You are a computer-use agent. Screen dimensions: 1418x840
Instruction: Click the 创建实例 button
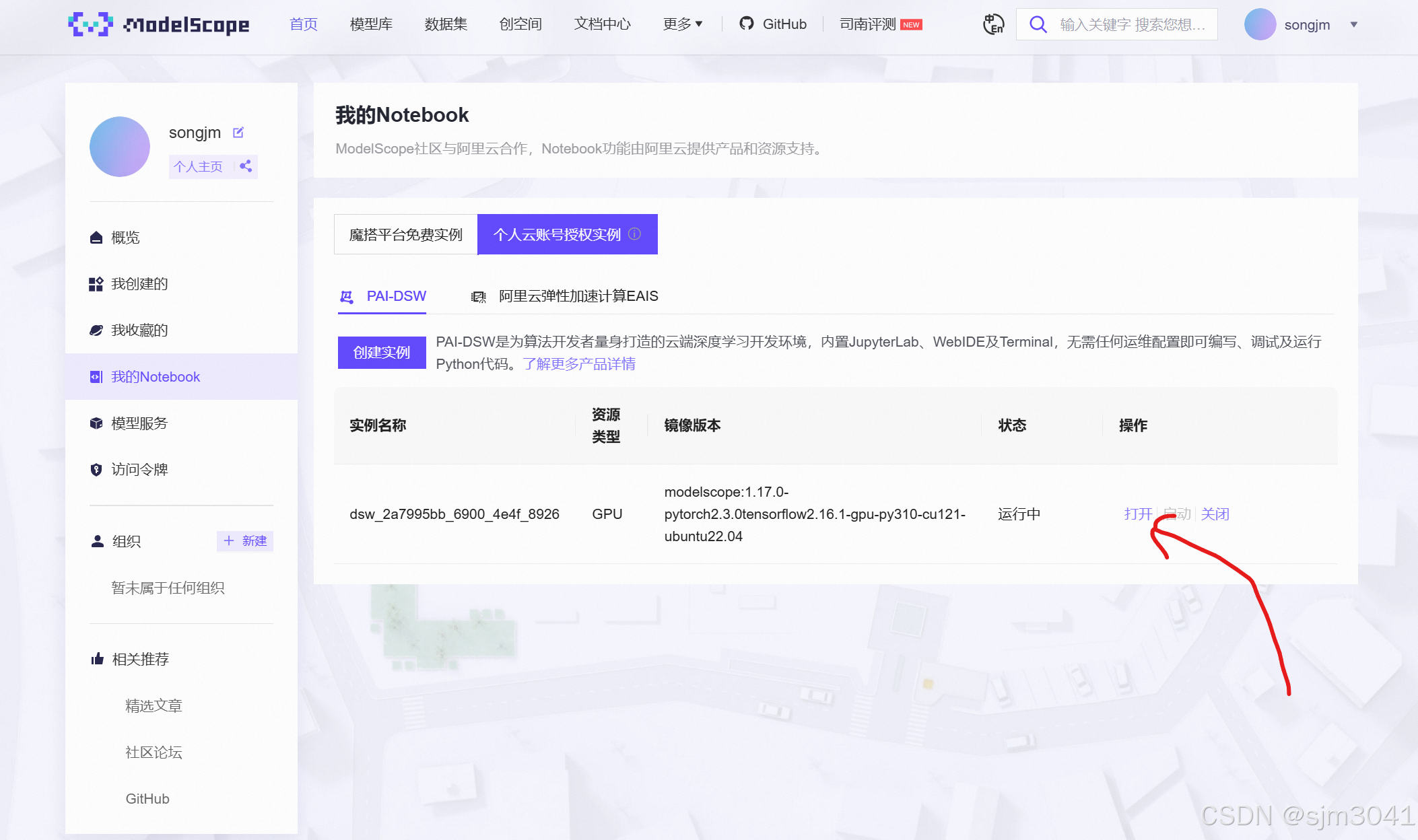coord(382,353)
